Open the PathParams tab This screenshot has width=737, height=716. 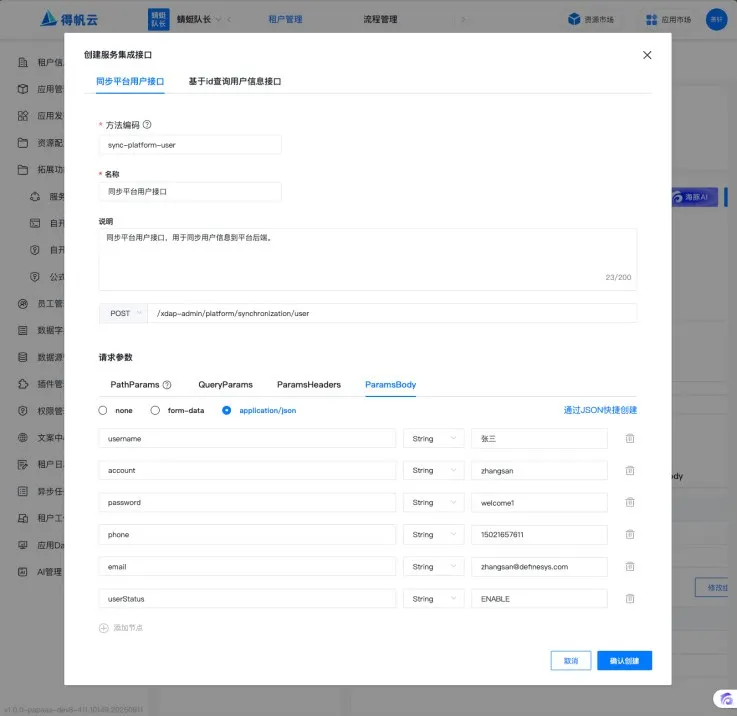click(135, 385)
